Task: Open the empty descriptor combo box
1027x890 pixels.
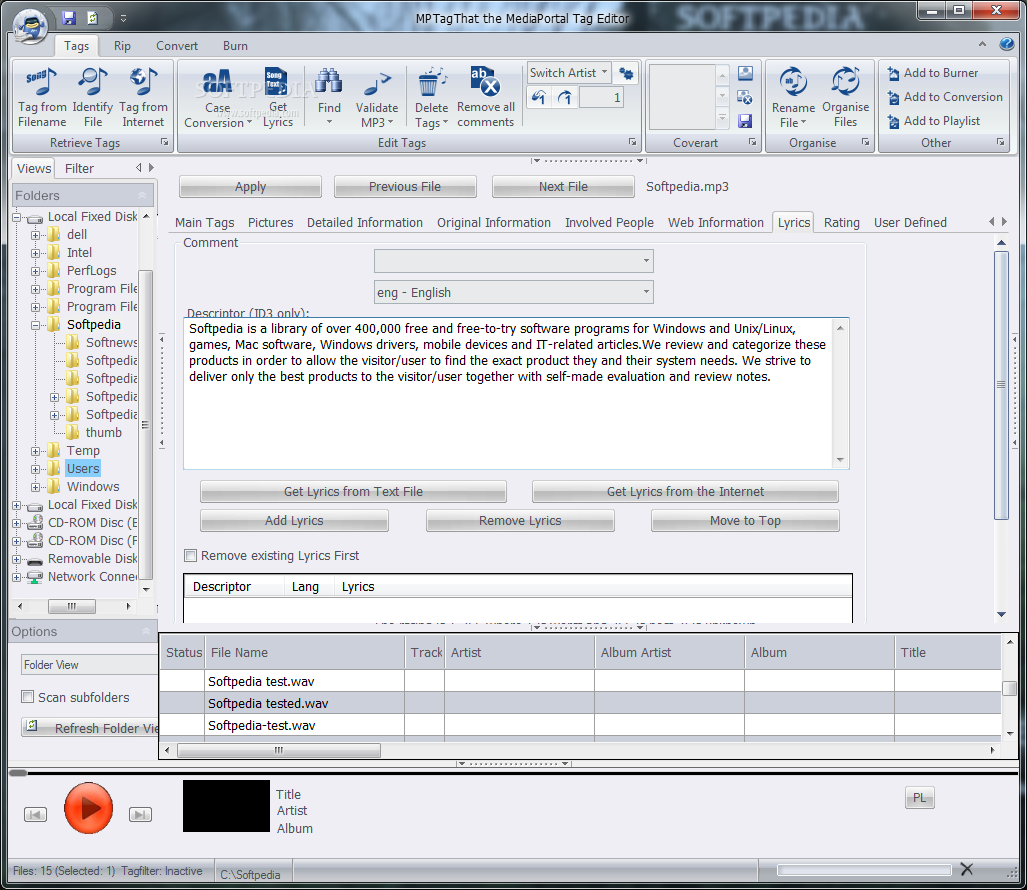Action: [x=514, y=261]
